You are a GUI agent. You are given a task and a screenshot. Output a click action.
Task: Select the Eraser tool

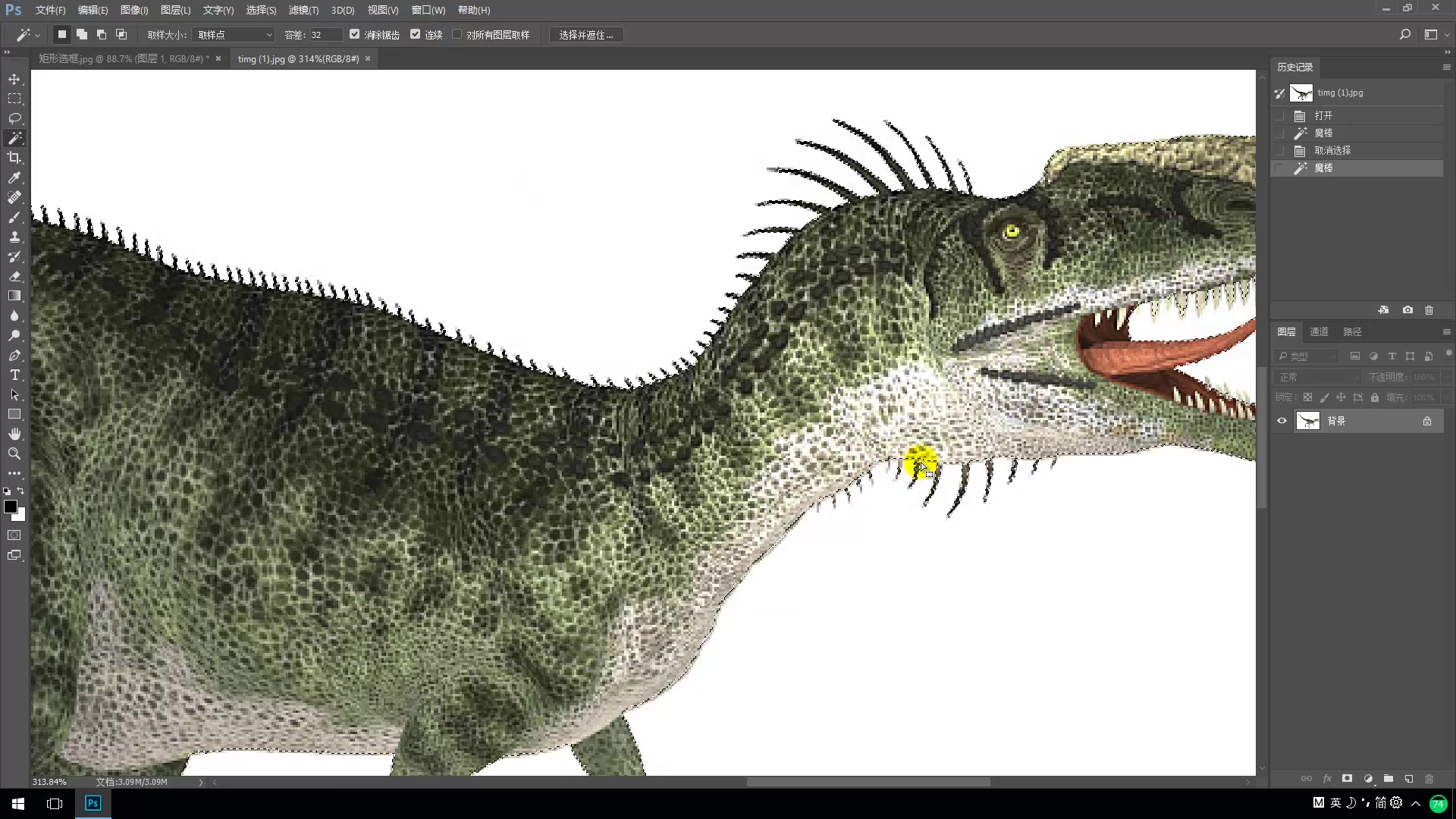tap(14, 277)
